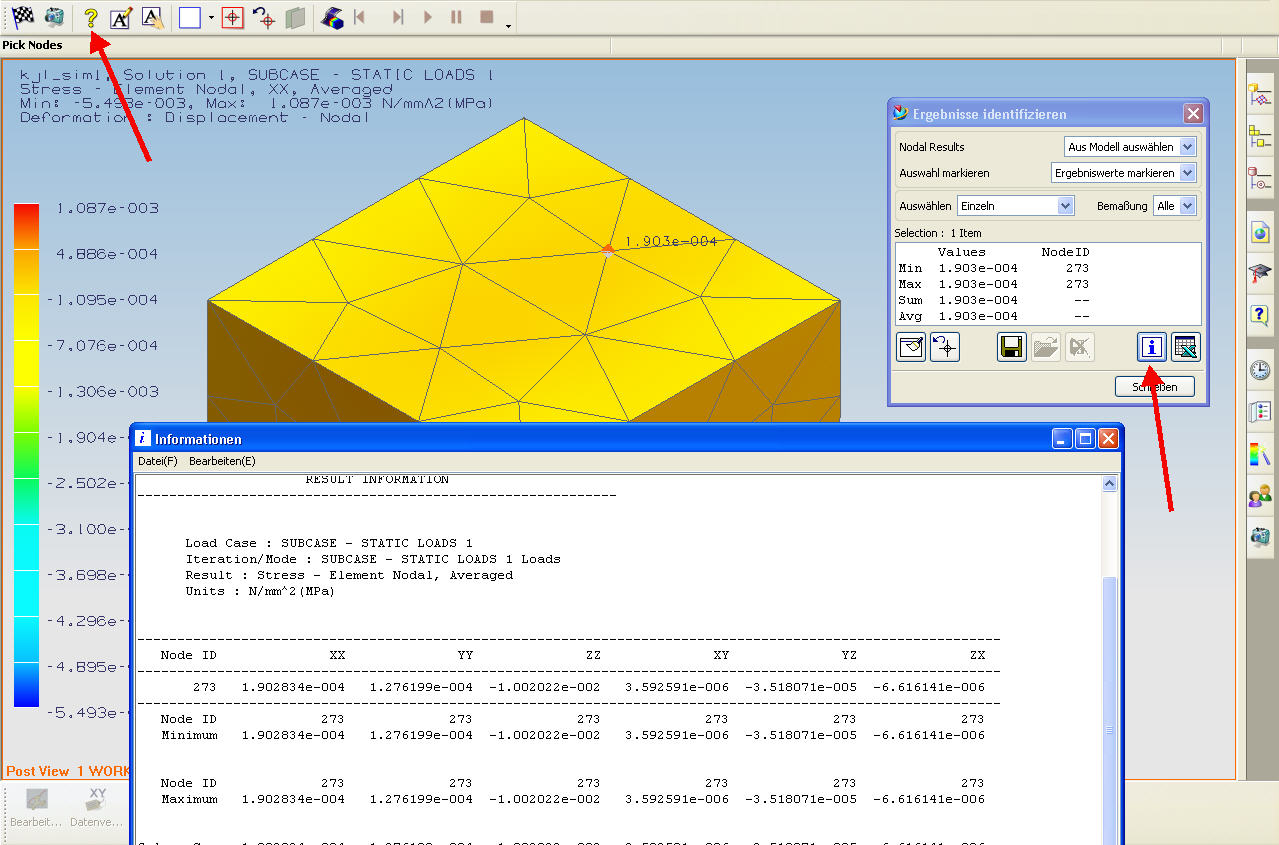Click the clear selection brush icon in dialog
The height and width of the screenshot is (845, 1279).
911,347
